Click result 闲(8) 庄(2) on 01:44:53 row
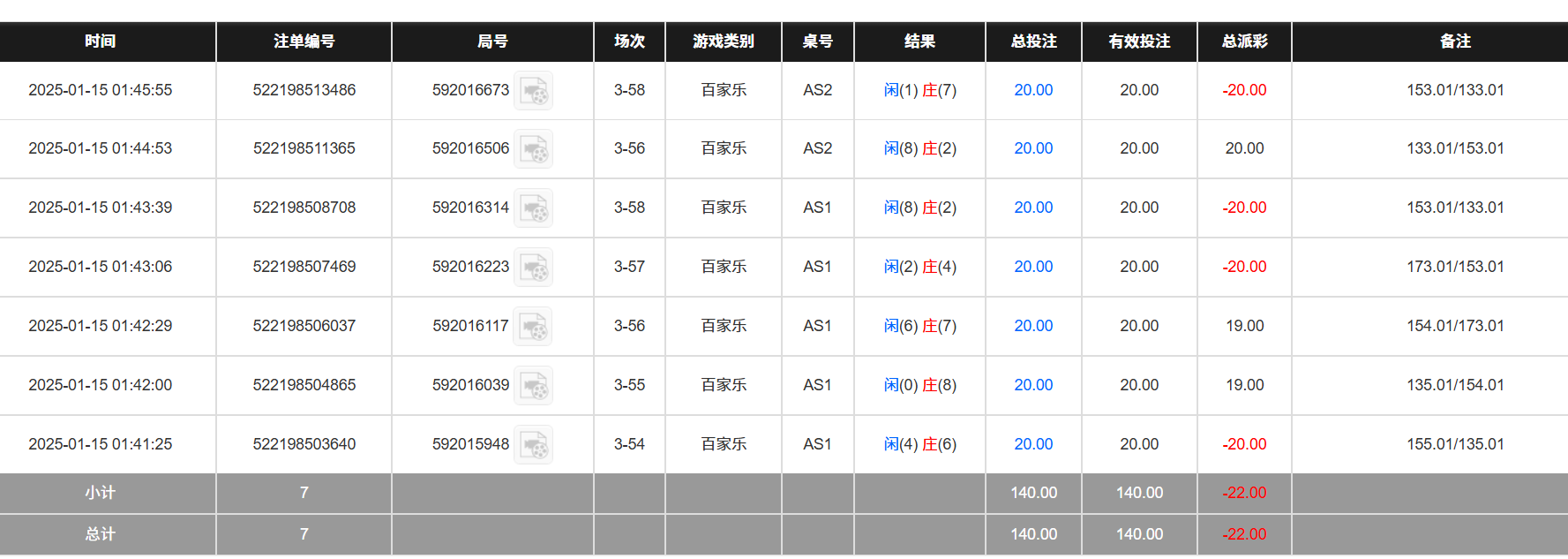 (x=919, y=148)
